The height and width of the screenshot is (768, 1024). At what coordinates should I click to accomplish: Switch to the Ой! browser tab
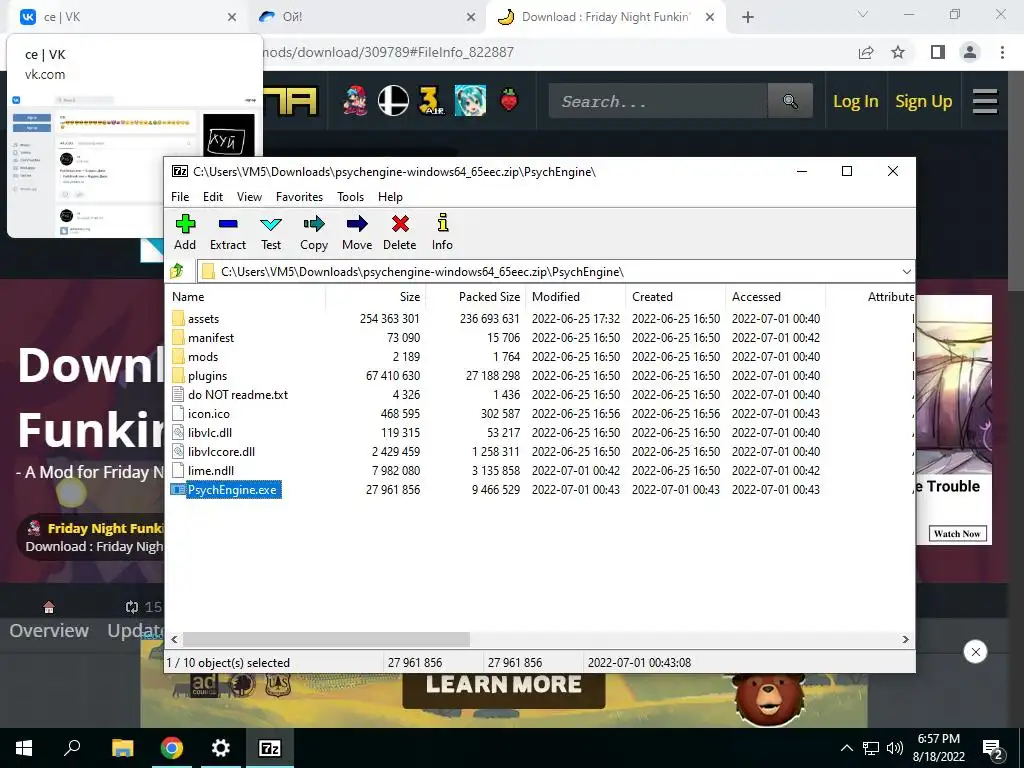366,17
